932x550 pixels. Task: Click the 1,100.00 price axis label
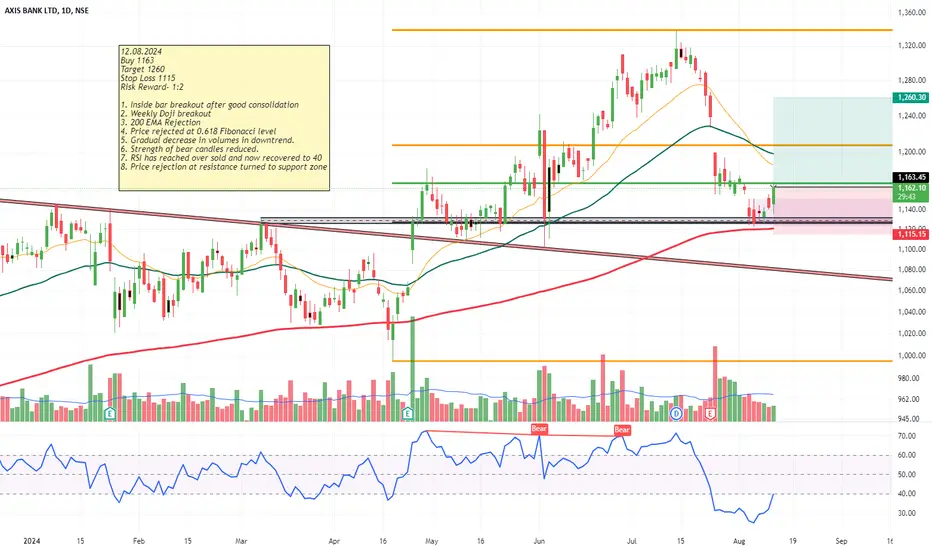click(x=911, y=249)
